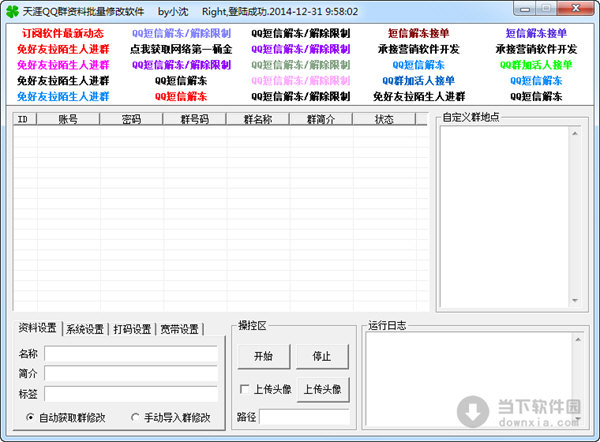The width and height of the screenshot is (600, 442).
Task: Click the 群号码 column header
Action: coord(195,119)
